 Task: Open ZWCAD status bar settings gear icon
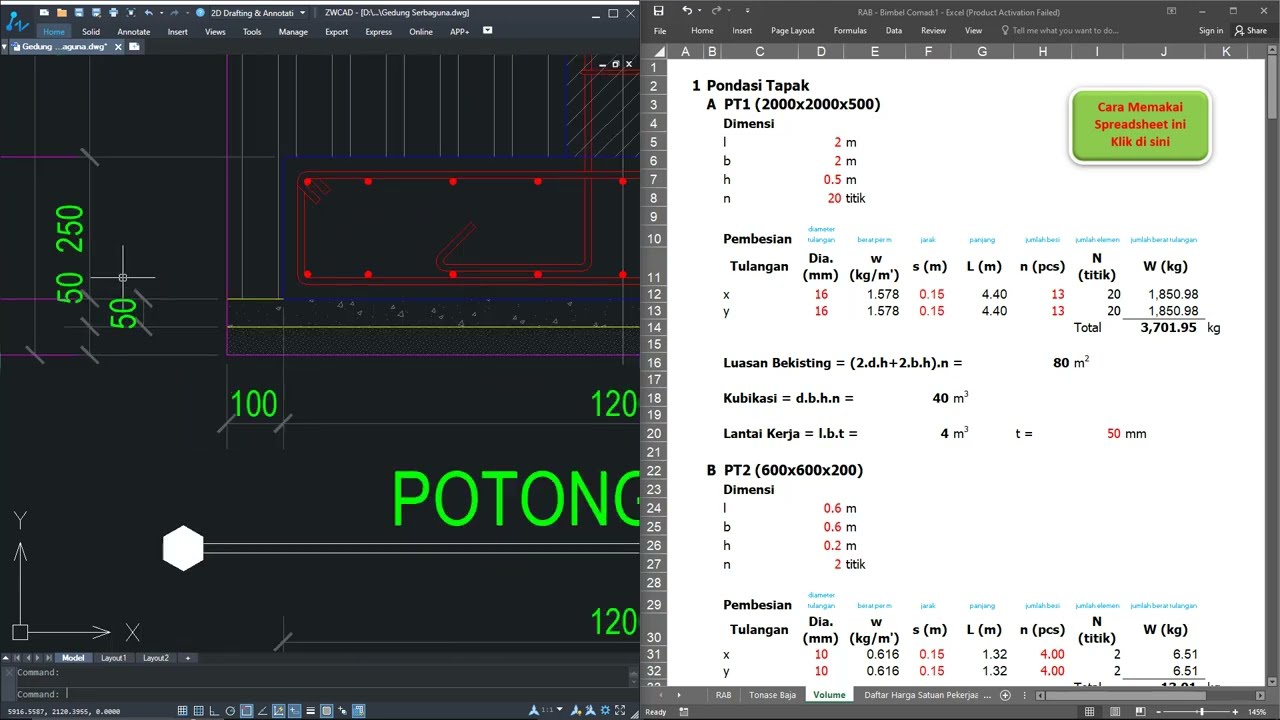(x=605, y=711)
